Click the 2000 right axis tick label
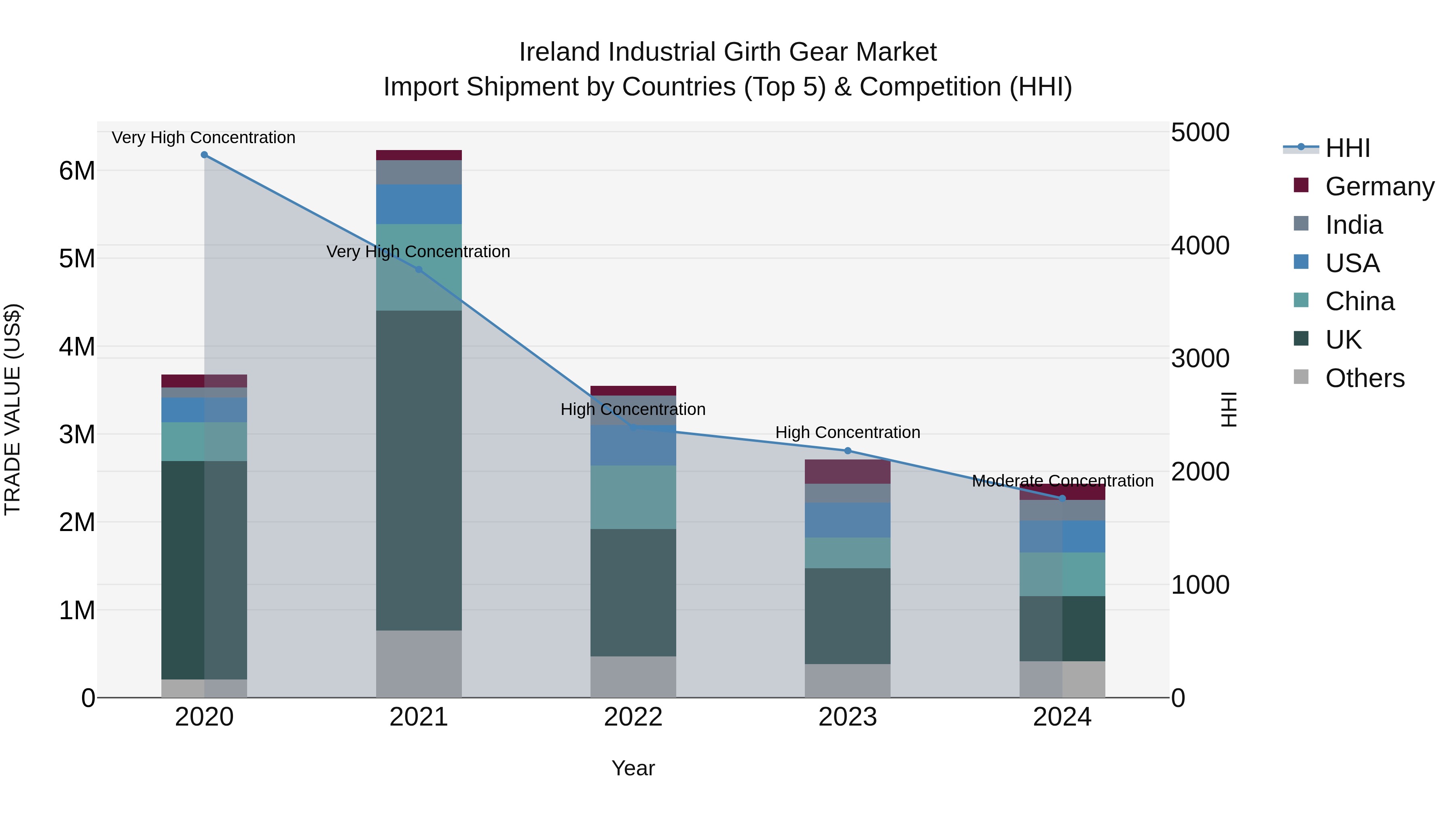This screenshot has width=1456, height=819. pyautogui.click(x=1200, y=472)
